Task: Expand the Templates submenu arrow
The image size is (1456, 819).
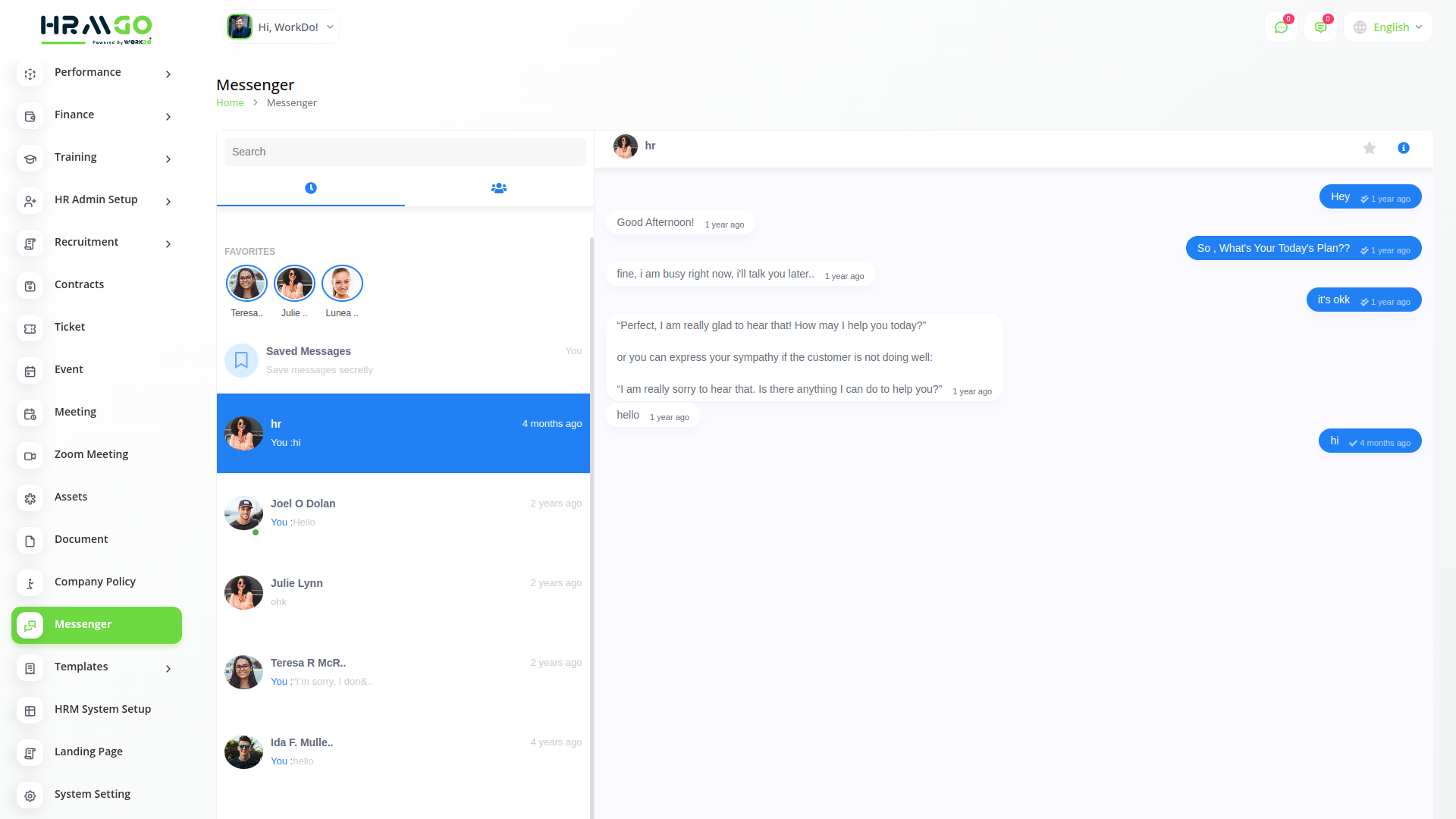Action: 168,668
